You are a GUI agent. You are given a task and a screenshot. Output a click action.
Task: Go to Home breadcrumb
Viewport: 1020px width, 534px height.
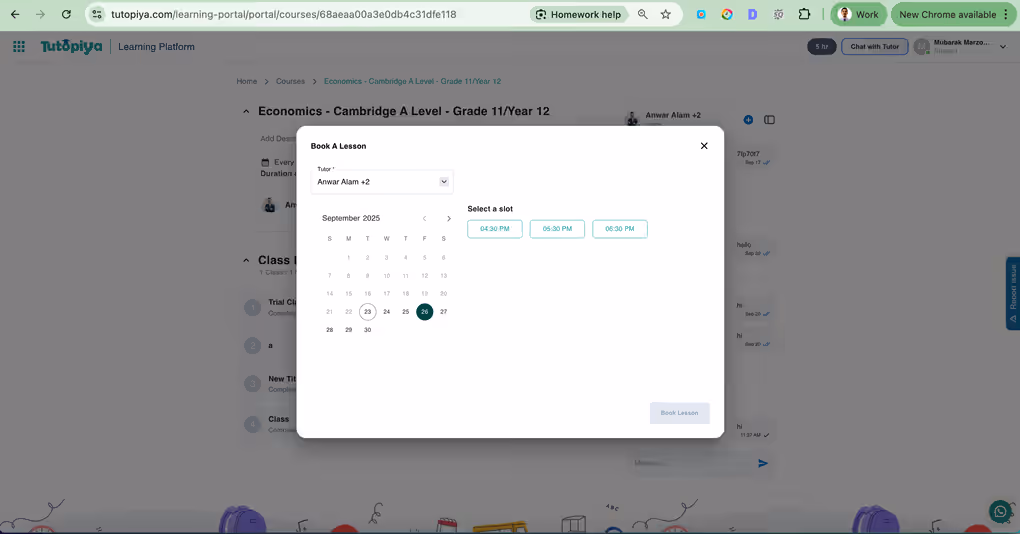(247, 81)
